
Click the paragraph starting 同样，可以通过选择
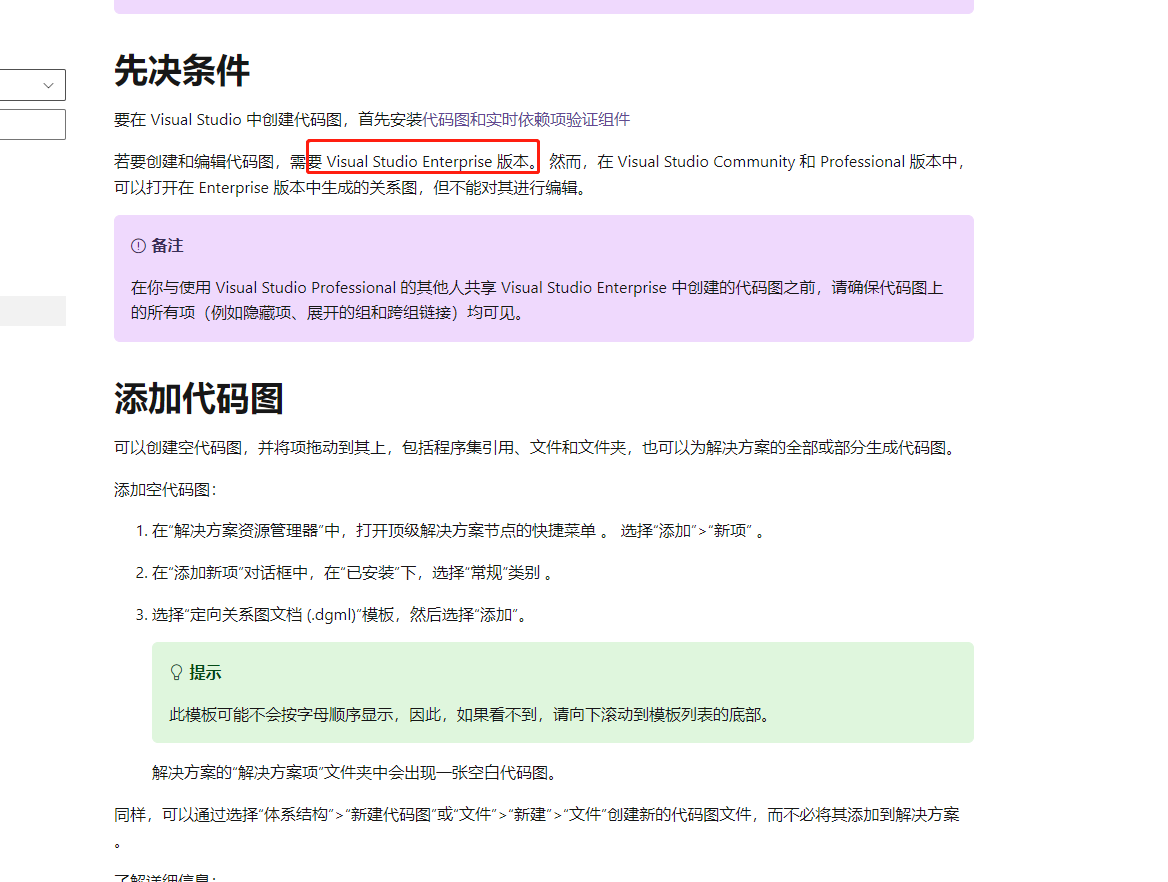pyautogui.click(x=536, y=827)
